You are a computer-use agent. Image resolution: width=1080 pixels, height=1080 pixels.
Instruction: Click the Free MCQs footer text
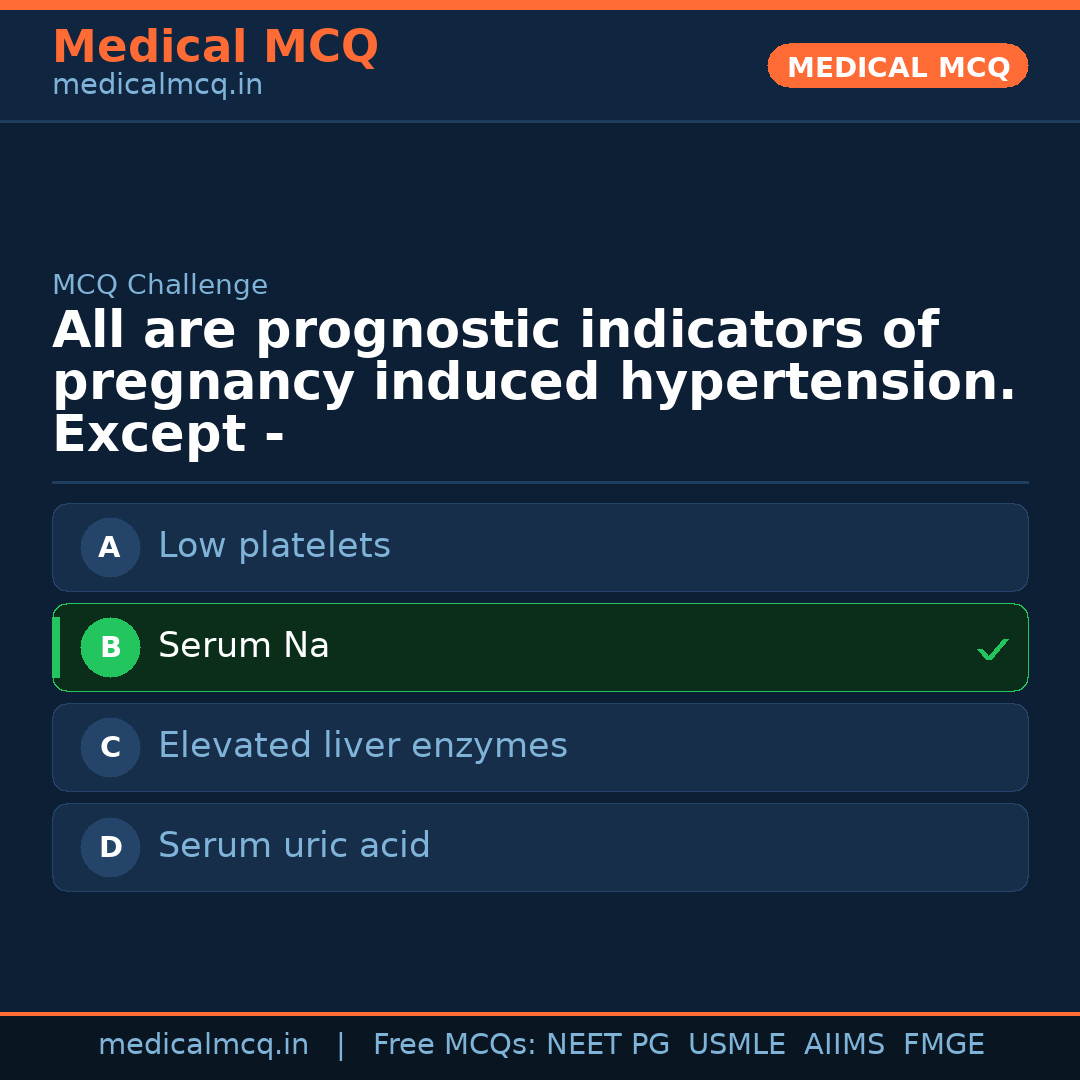[x=454, y=1045]
